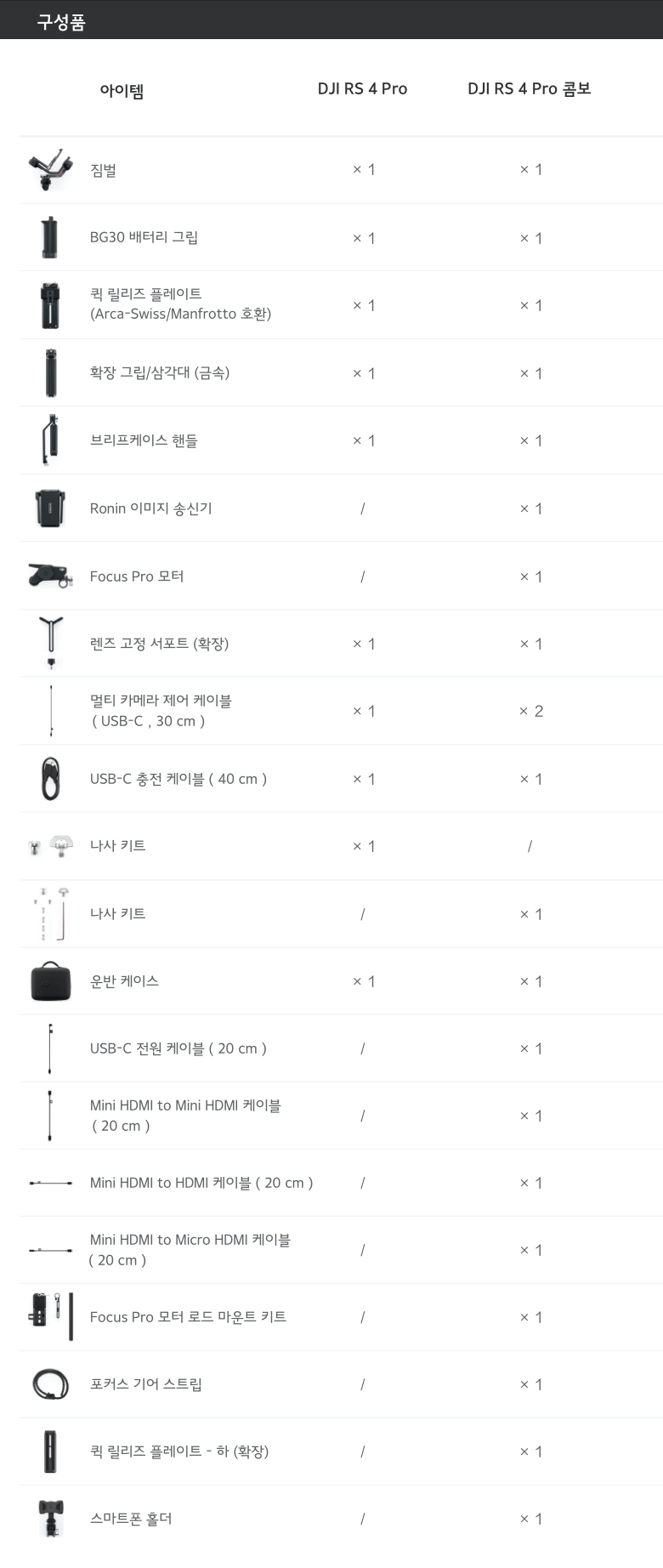663x1568 pixels.
Task: Click the Focus Pro rod mount kit icon
Action: click(51, 1315)
